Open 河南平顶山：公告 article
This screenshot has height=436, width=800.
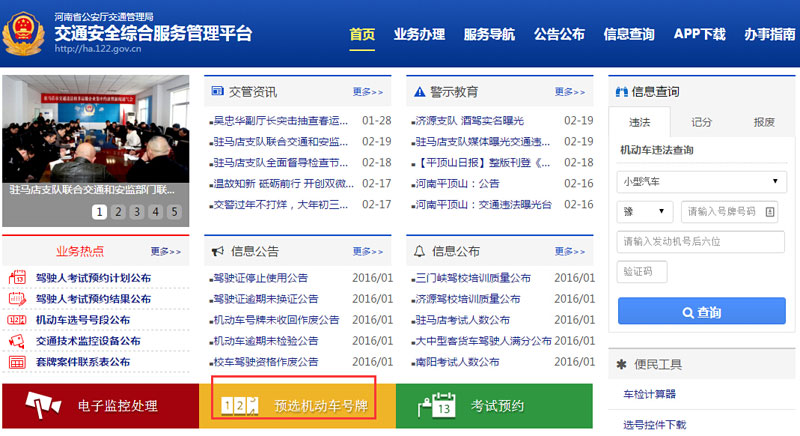click(457, 184)
